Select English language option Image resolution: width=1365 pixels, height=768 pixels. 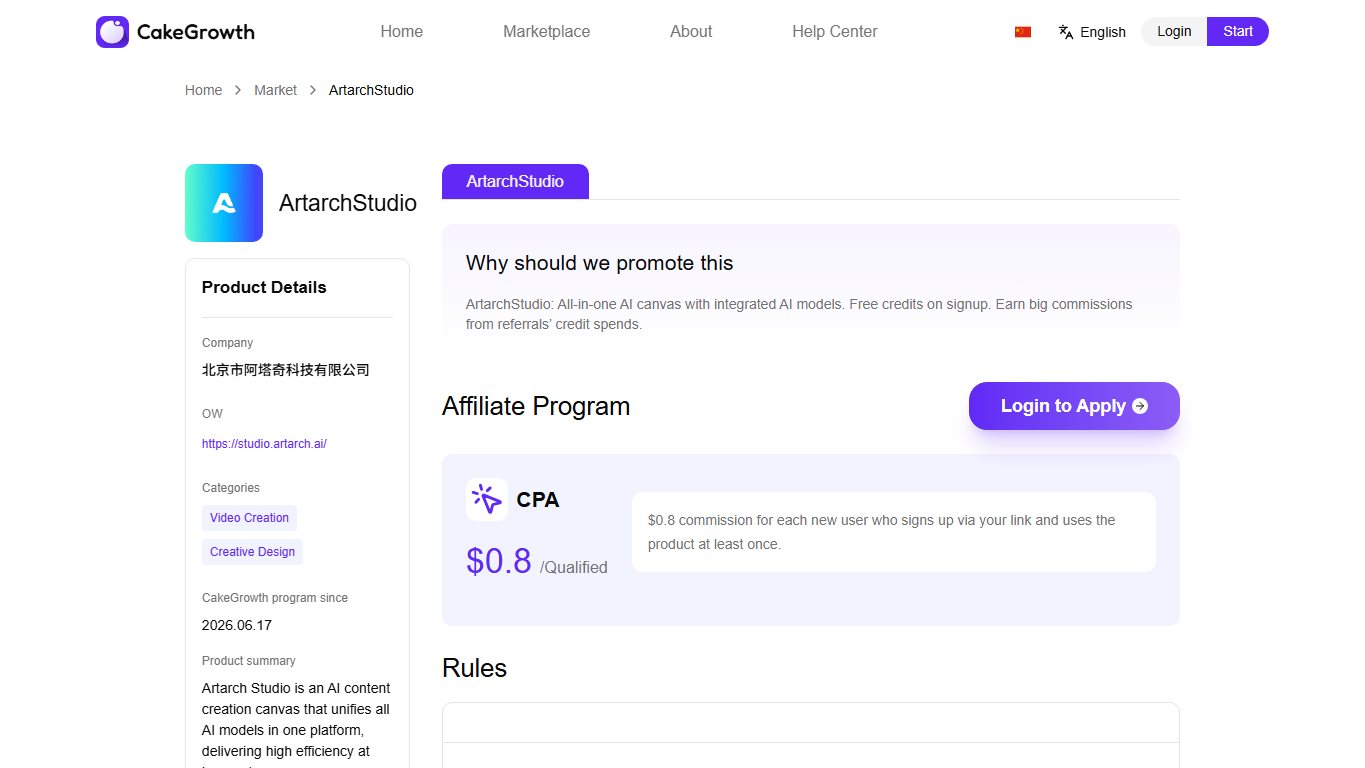pos(1103,32)
